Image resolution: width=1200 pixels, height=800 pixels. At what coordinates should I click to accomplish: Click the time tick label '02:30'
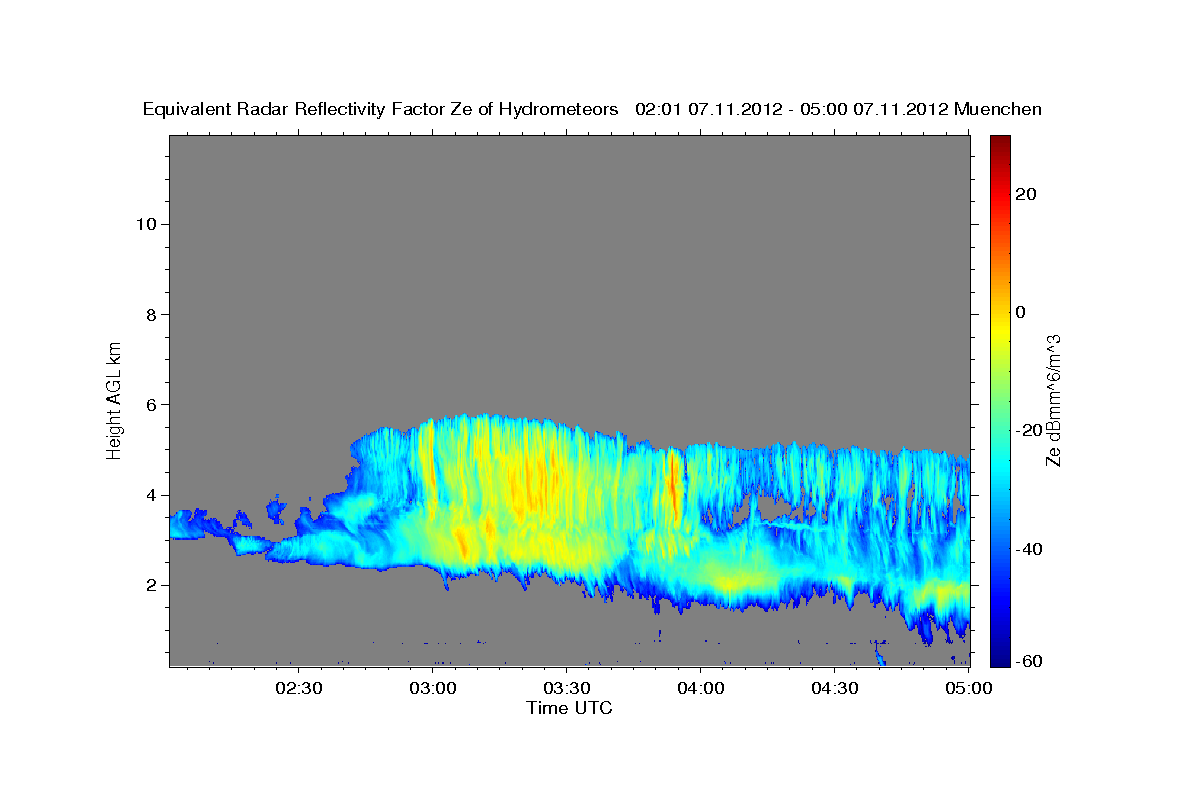coord(299,688)
